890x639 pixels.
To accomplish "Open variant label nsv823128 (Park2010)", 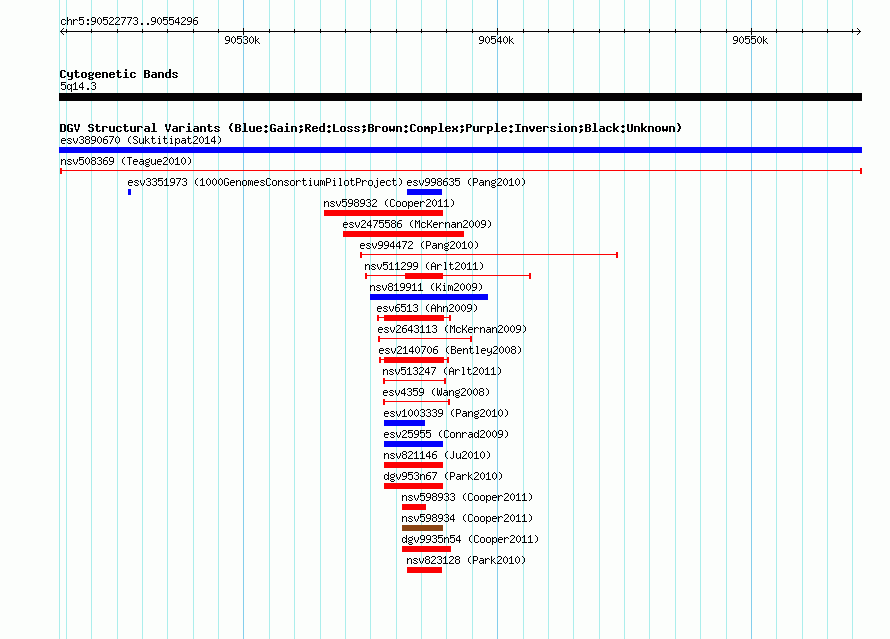I will click(x=466, y=560).
